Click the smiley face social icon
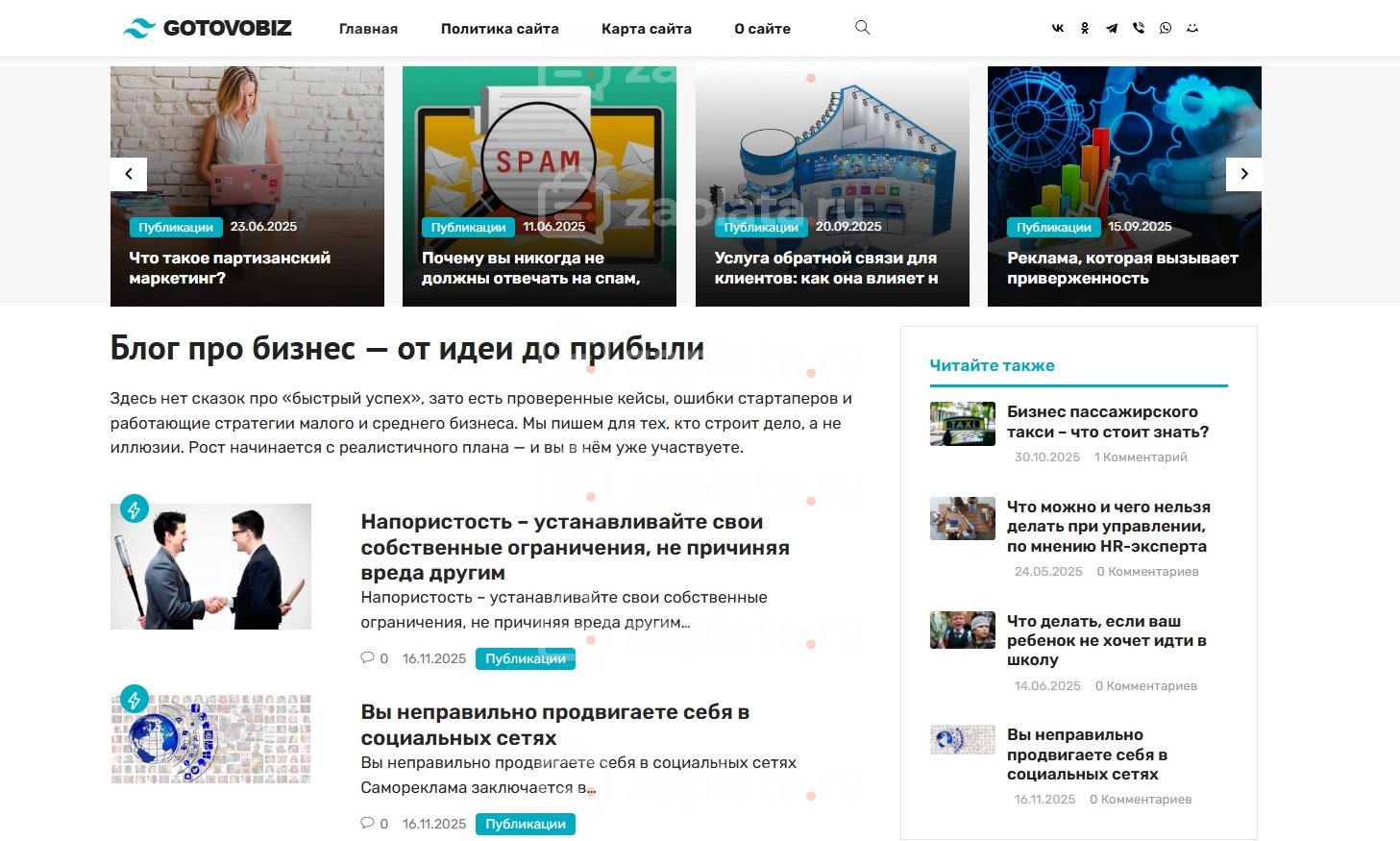 (1192, 28)
